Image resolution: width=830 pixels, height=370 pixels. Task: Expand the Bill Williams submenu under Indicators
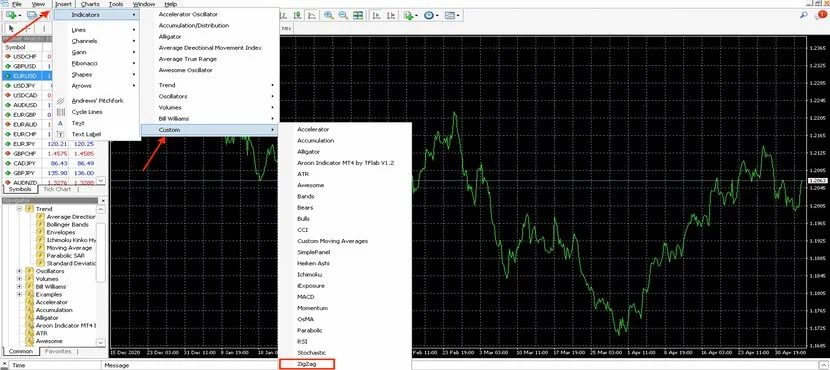209,119
